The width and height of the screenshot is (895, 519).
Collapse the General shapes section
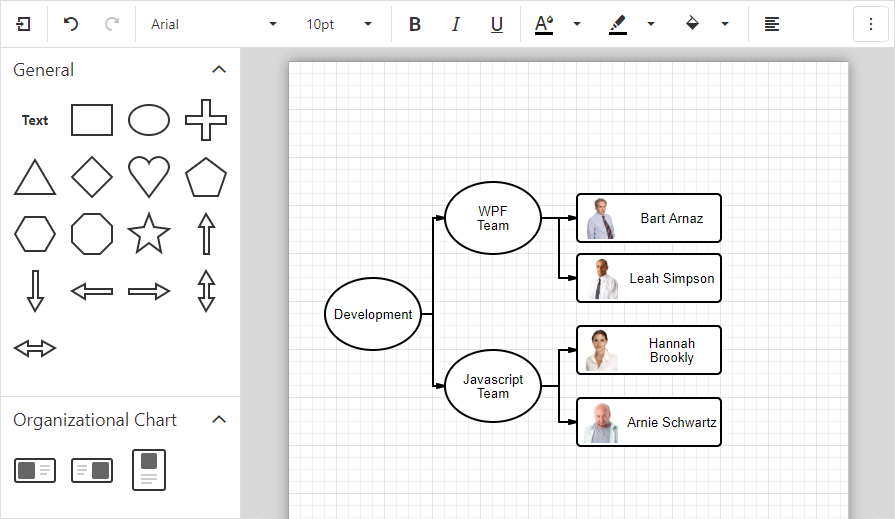coord(219,70)
